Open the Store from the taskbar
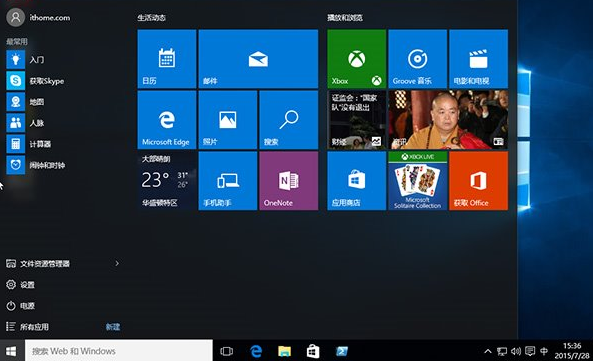This screenshot has width=593, height=361. (313, 352)
